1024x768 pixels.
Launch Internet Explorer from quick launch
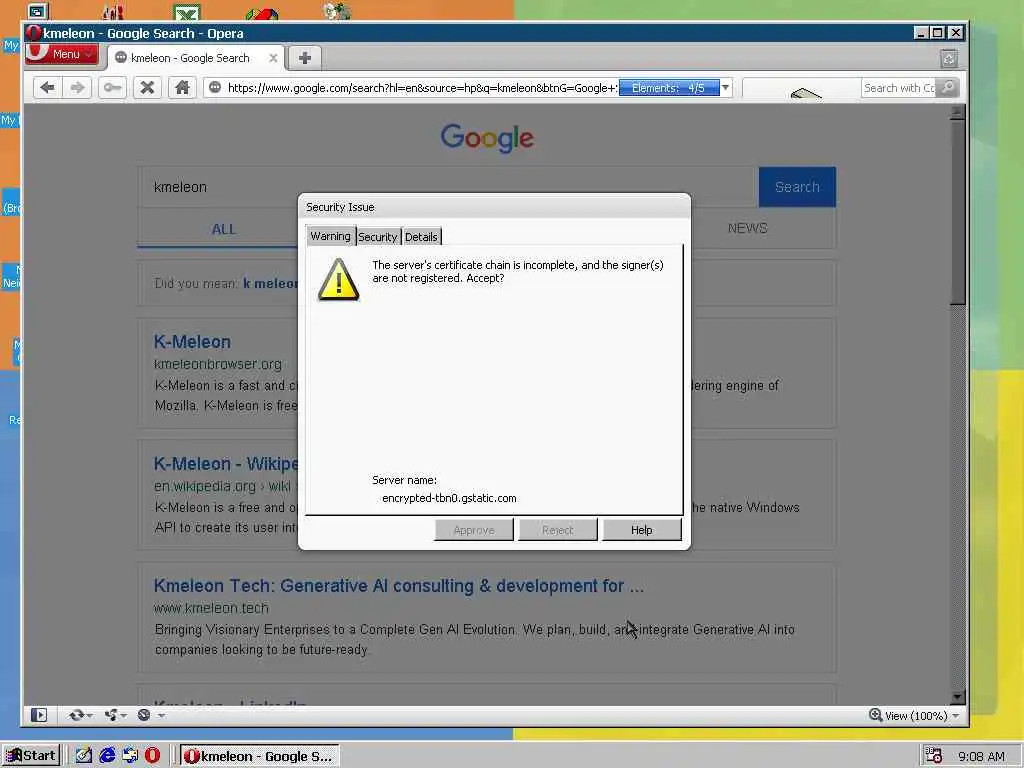point(107,756)
